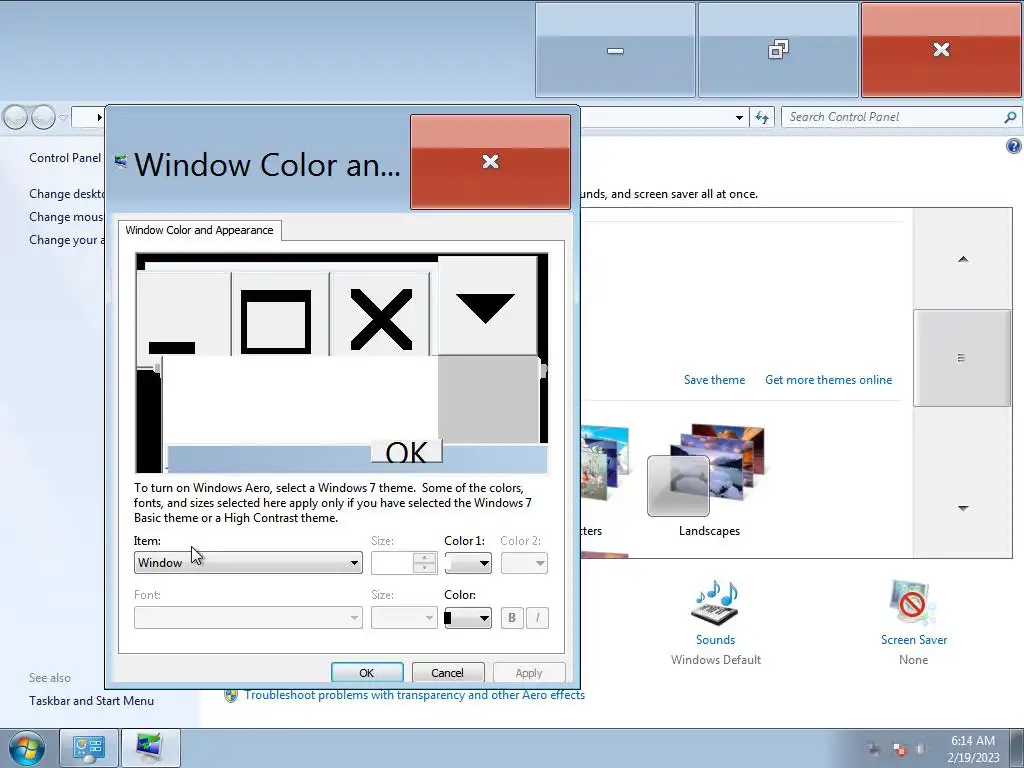Click the refresh button beside address bar
This screenshot has height=768, width=1024.
pyautogui.click(x=762, y=118)
